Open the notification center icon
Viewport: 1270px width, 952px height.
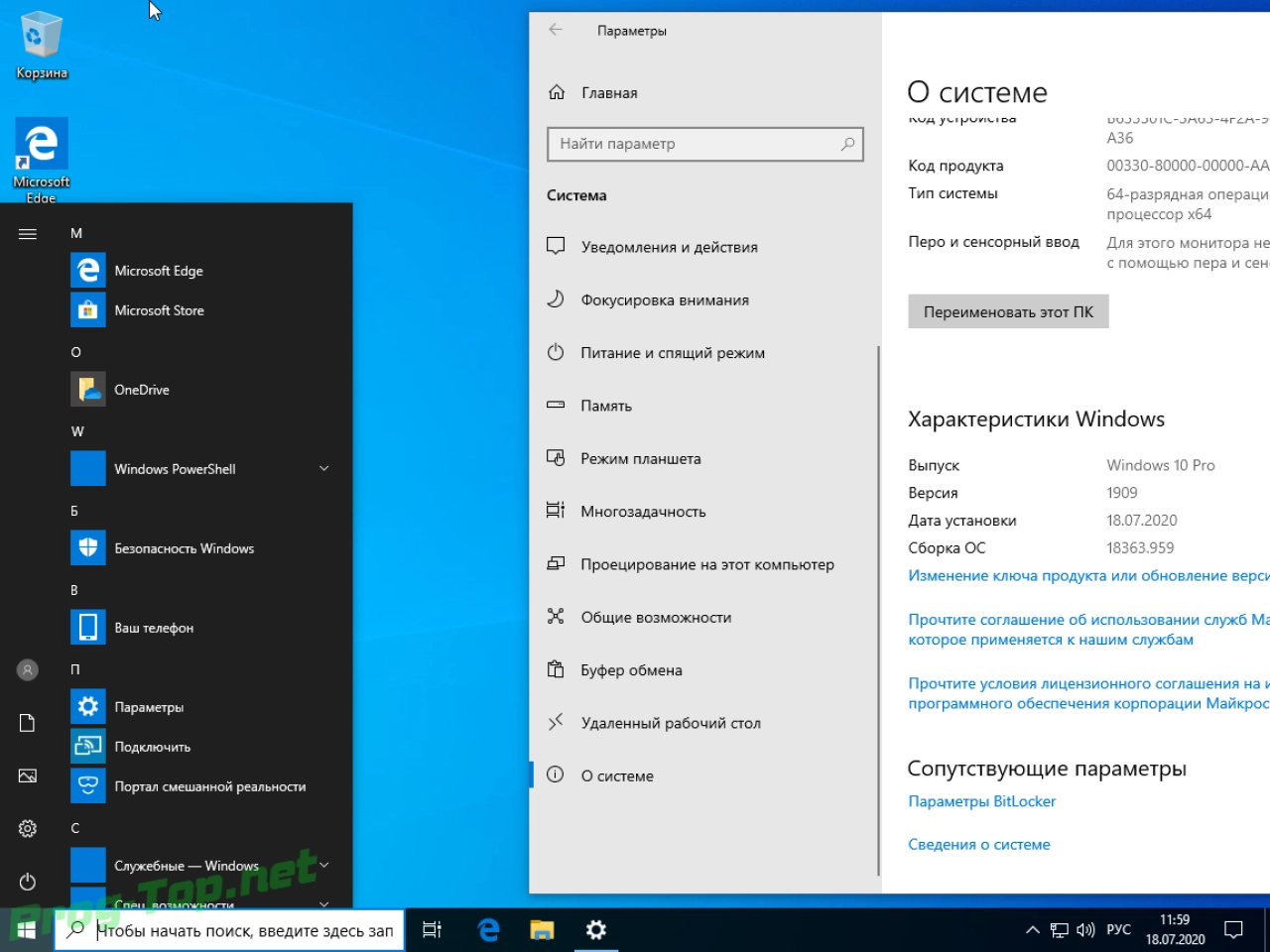click(1233, 930)
